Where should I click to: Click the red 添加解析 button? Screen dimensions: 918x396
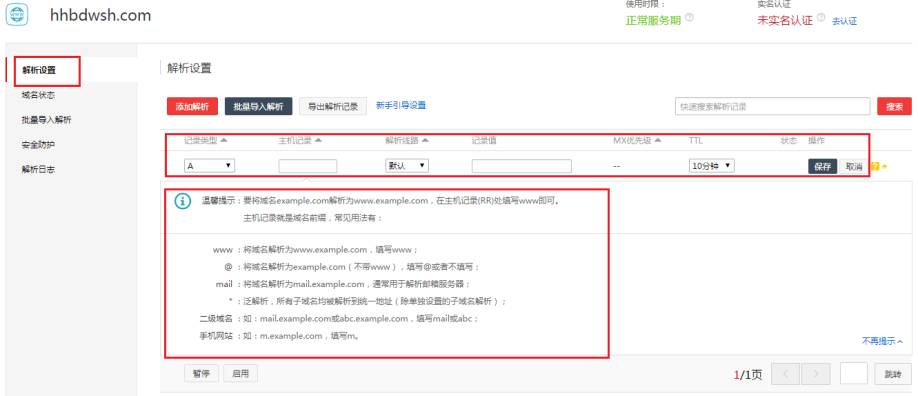192,107
